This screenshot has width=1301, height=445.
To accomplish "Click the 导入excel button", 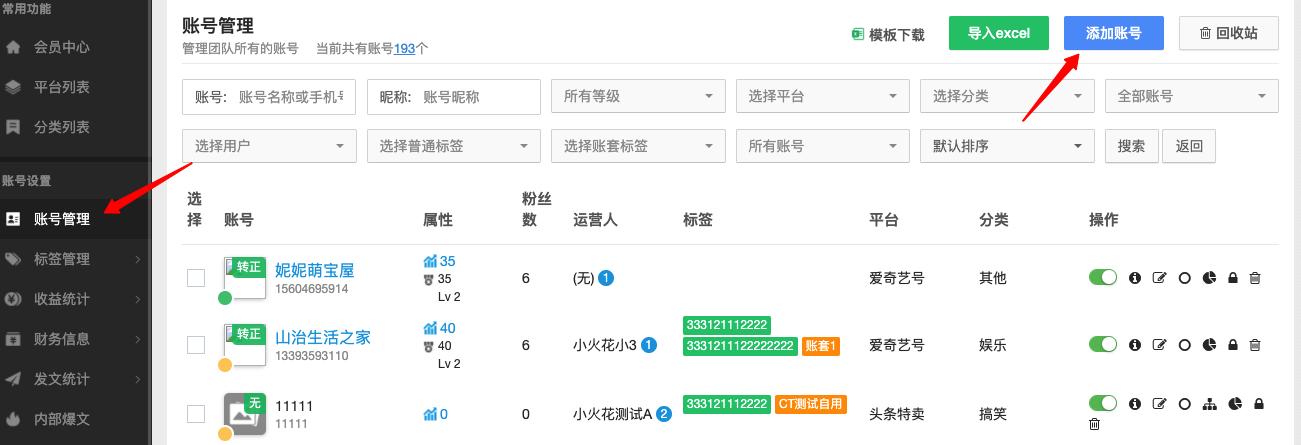I will click(x=998, y=33).
